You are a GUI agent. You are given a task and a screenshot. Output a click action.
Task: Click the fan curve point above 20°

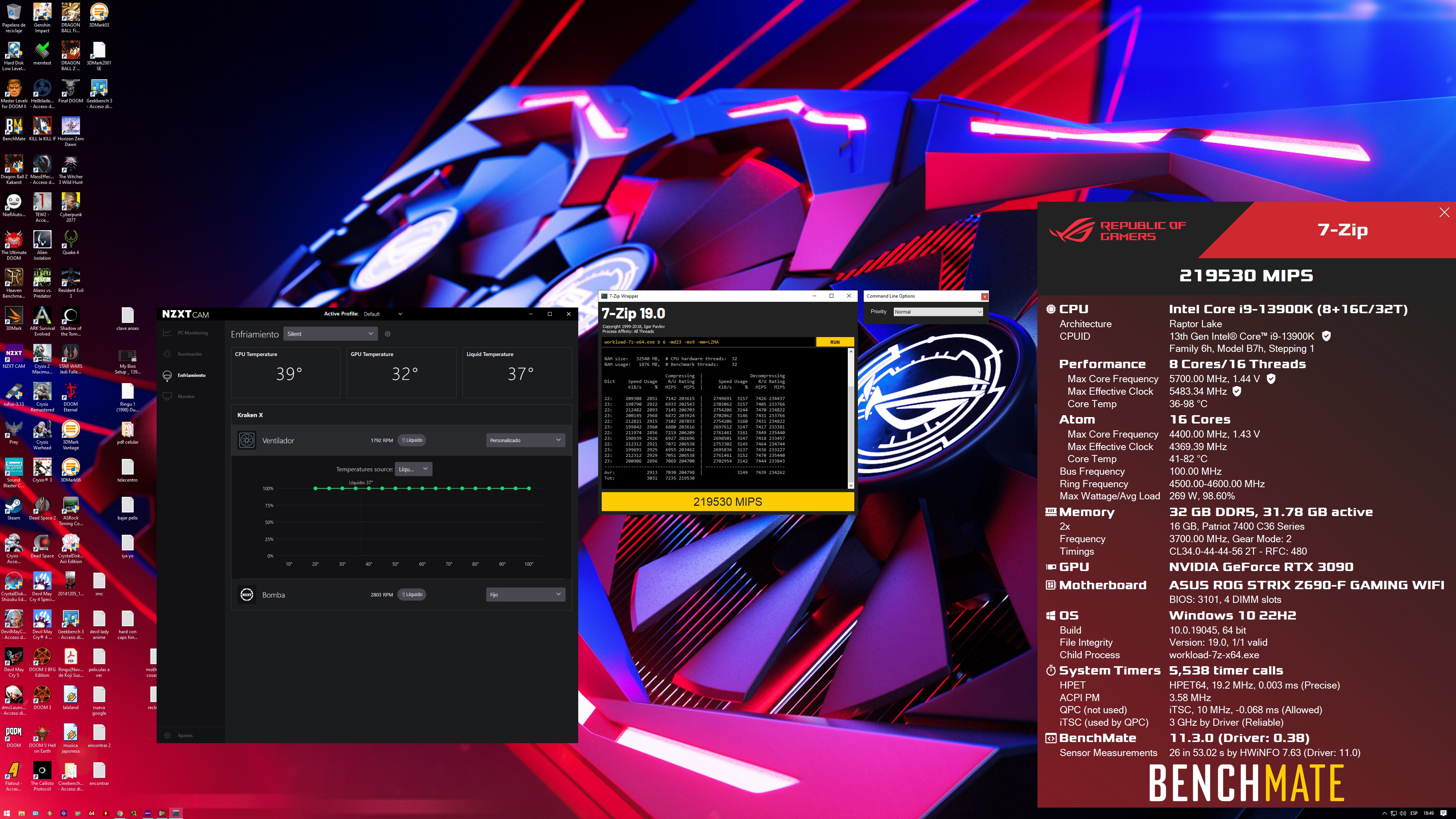[315, 488]
